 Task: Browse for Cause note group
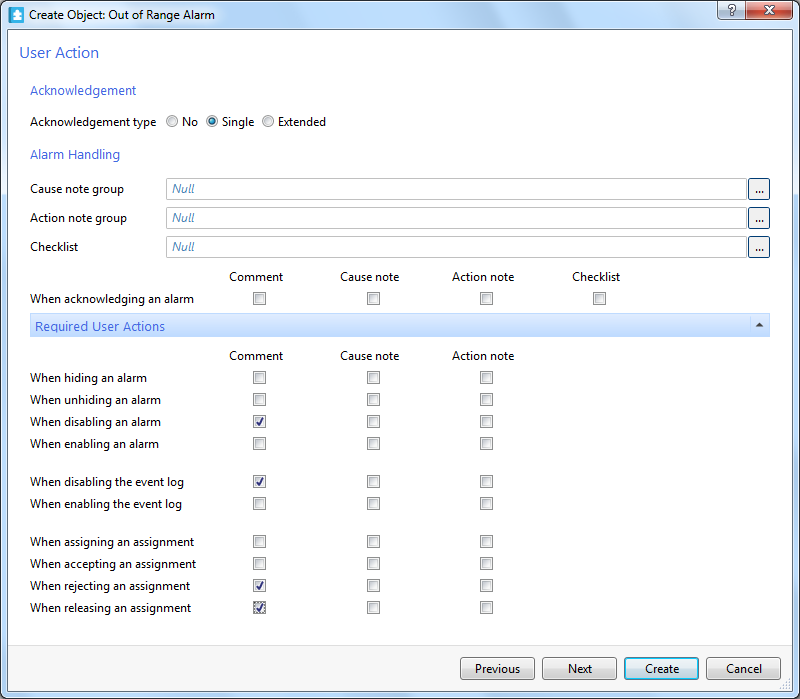tap(759, 189)
